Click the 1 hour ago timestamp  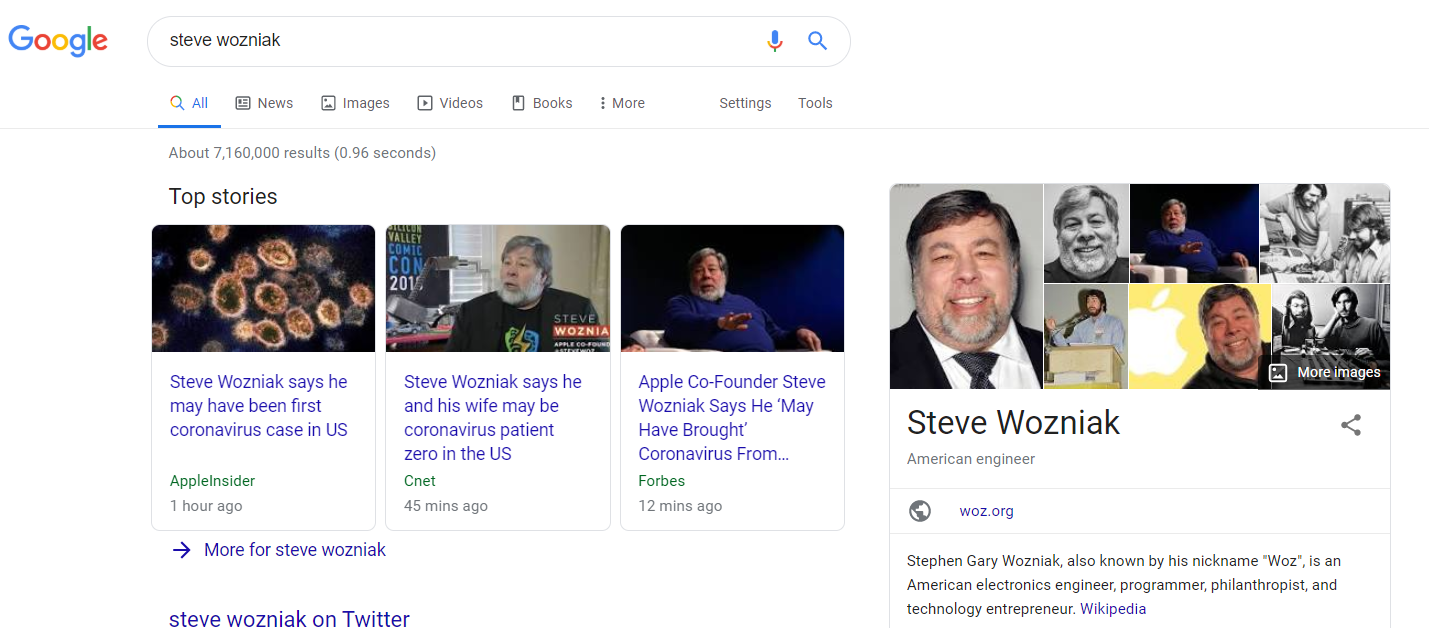pyautogui.click(x=206, y=506)
